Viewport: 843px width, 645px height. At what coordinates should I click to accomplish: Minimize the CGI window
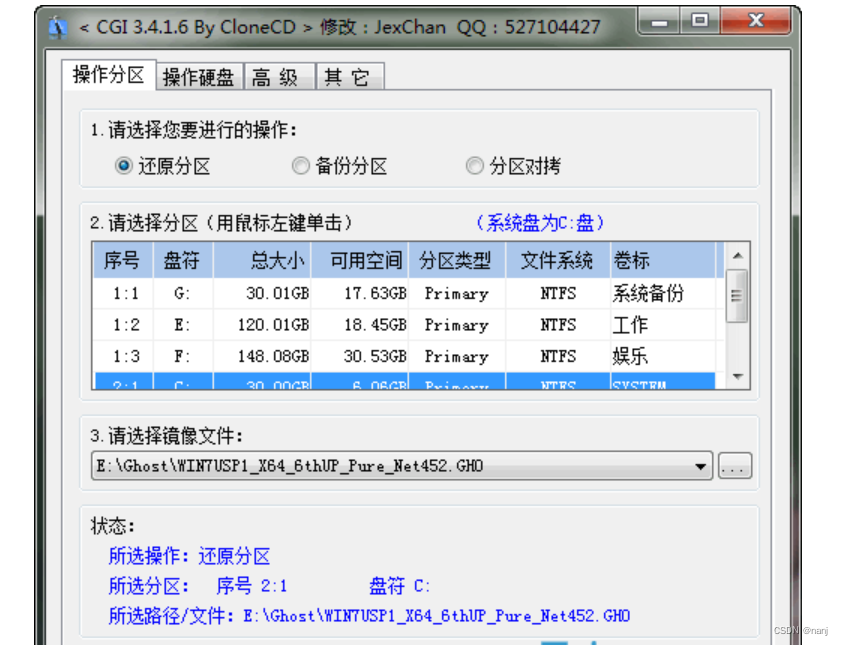coord(659,22)
